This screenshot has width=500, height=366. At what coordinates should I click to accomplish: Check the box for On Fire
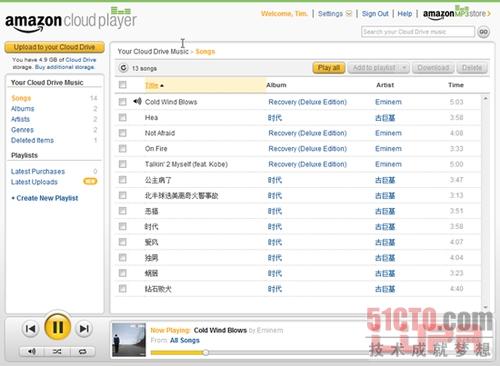123,148
